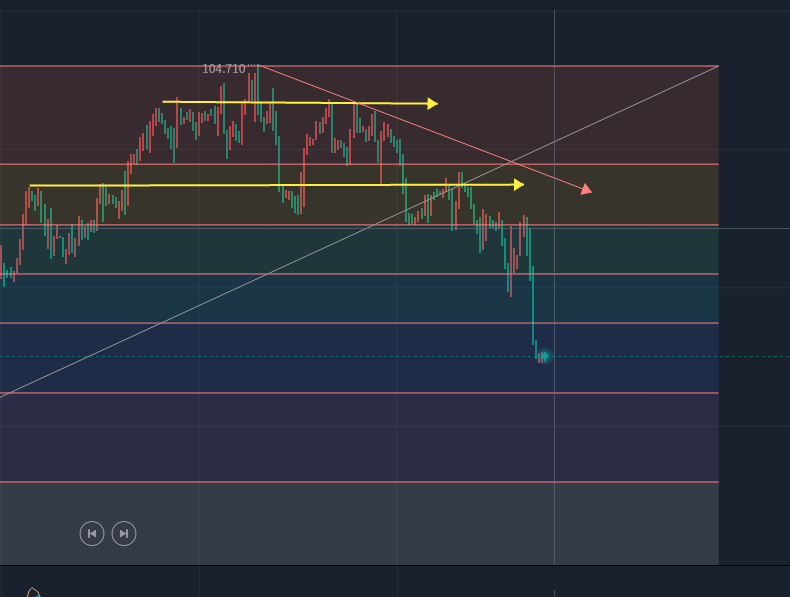This screenshot has width=790, height=597.
Task: Select the reddish-brown Fibonacci zone
Action: 620,115
